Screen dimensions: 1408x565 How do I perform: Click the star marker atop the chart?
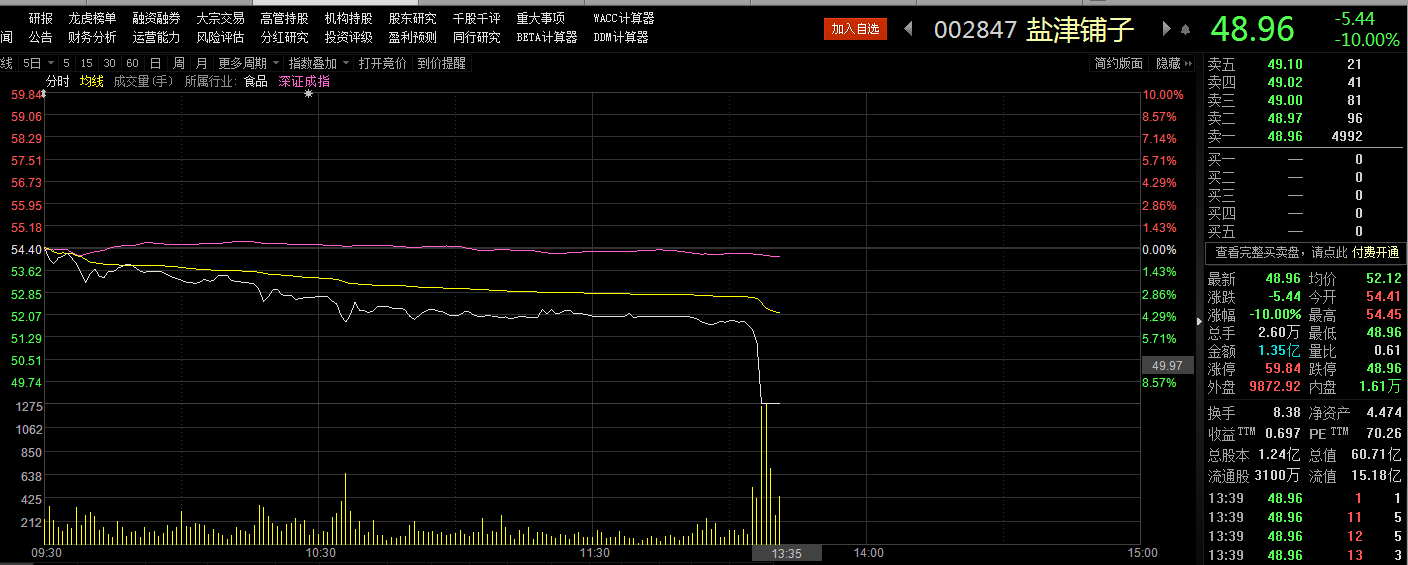[308, 94]
